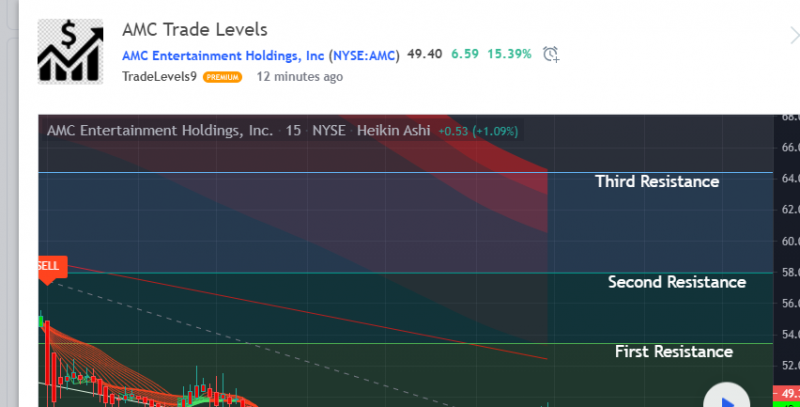800x407 pixels.
Task: Click the chart title AMC Entertainment Holdings, Inc.
Action: pyautogui.click(x=160, y=131)
